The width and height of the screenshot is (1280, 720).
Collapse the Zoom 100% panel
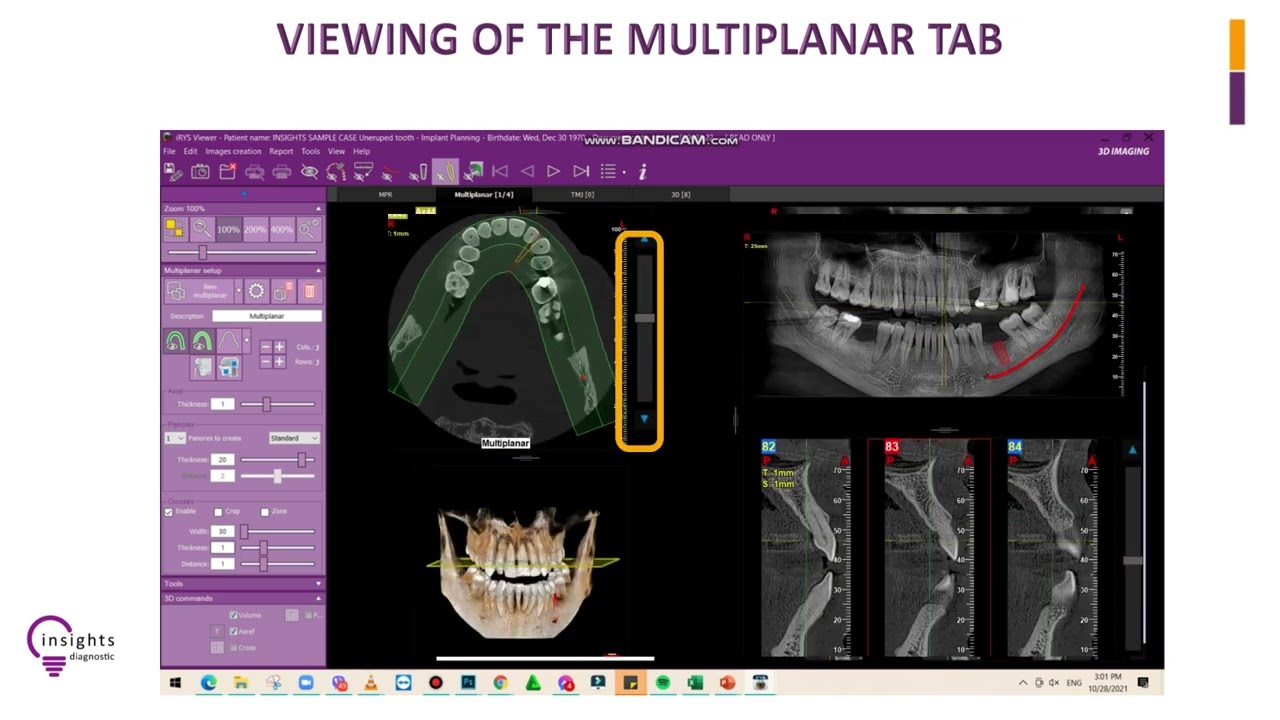[x=318, y=208]
